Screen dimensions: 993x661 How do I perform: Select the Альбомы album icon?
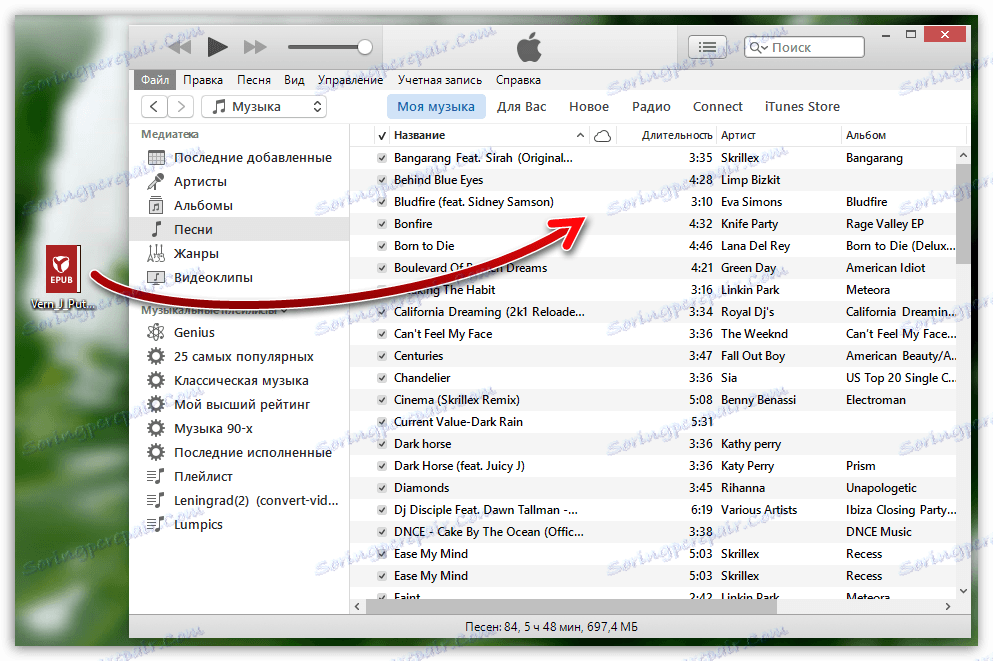coord(156,205)
